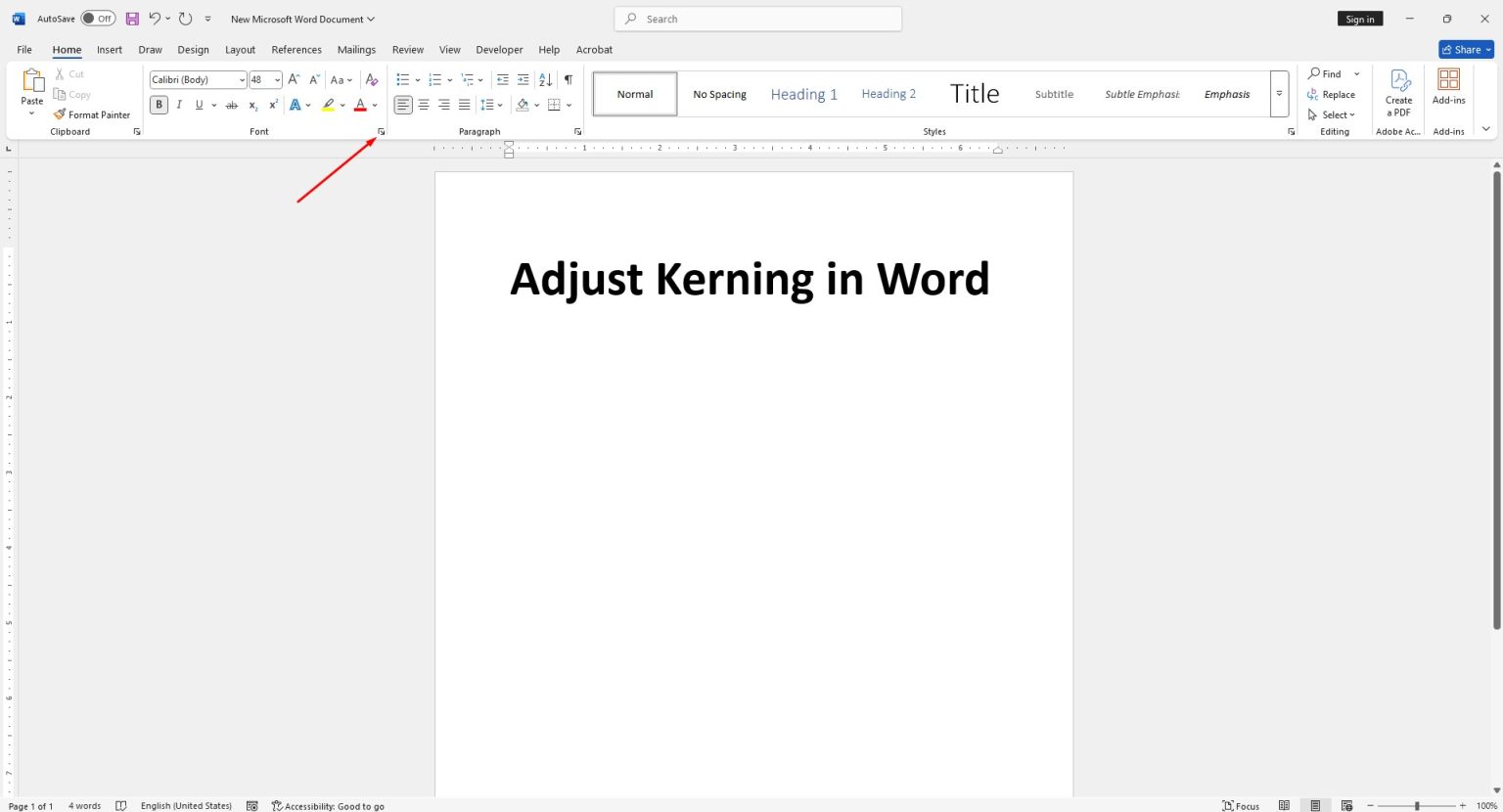Toggle Bold formatting
1503x812 pixels.
(x=159, y=105)
